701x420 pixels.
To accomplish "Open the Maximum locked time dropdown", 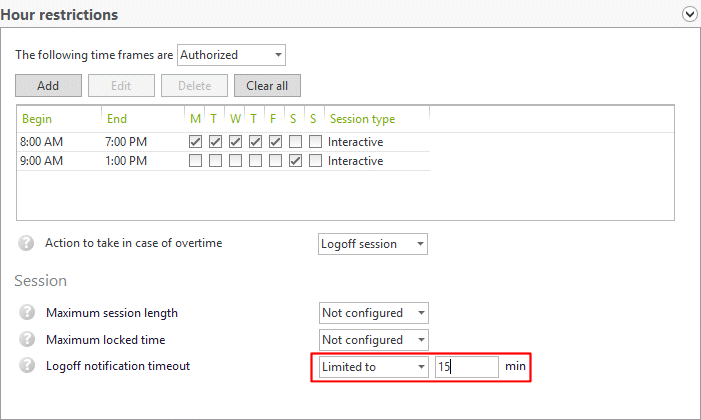I will pyautogui.click(x=373, y=340).
